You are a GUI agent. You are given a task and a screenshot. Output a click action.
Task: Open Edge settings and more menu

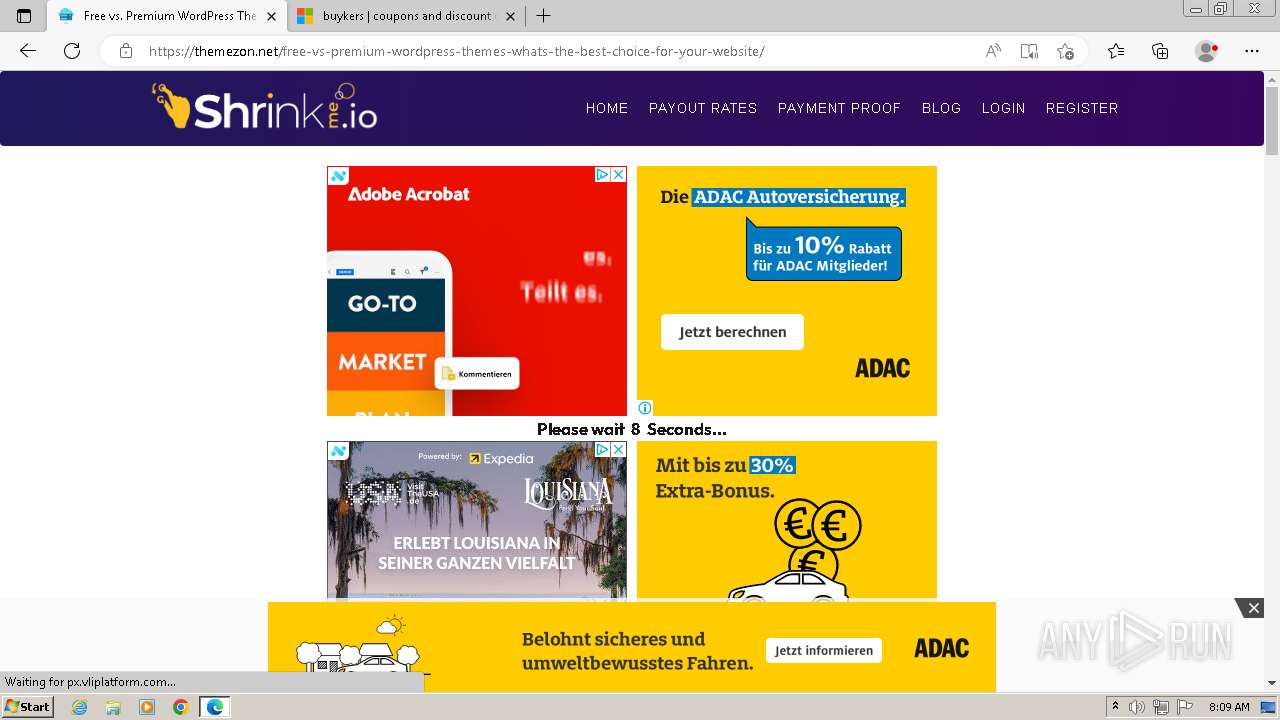(x=1252, y=51)
